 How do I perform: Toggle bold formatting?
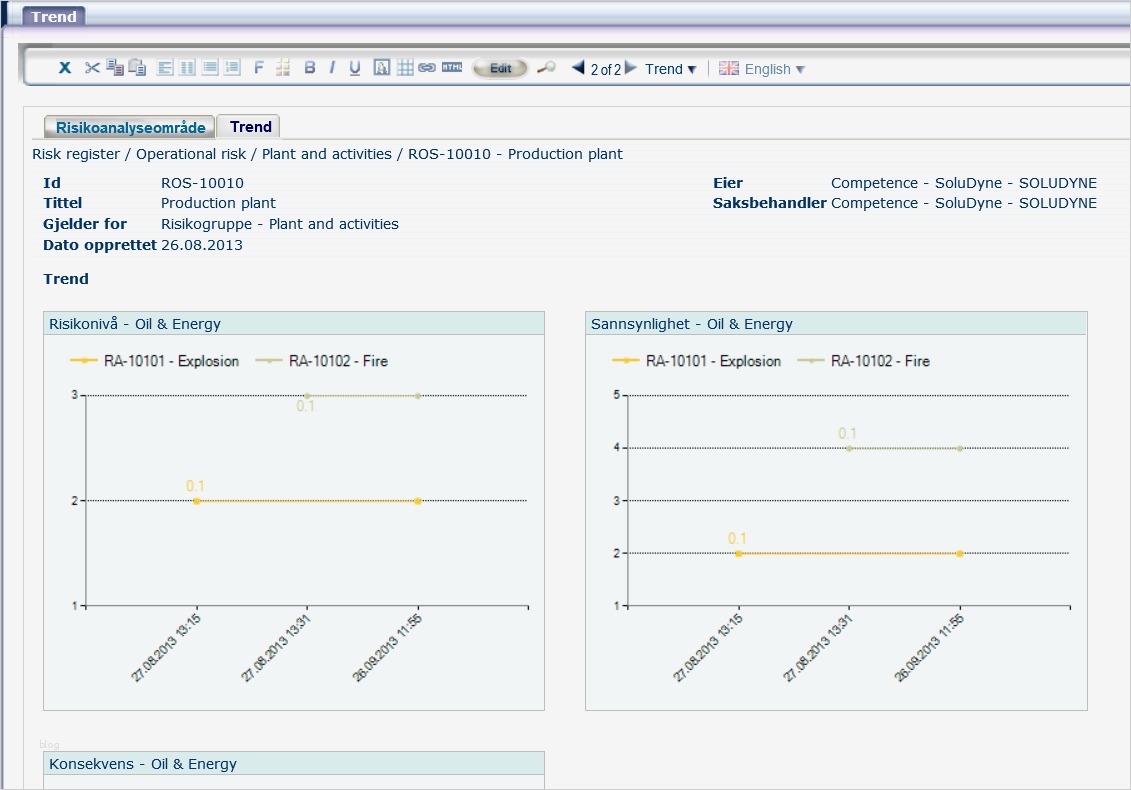[x=310, y=68]
